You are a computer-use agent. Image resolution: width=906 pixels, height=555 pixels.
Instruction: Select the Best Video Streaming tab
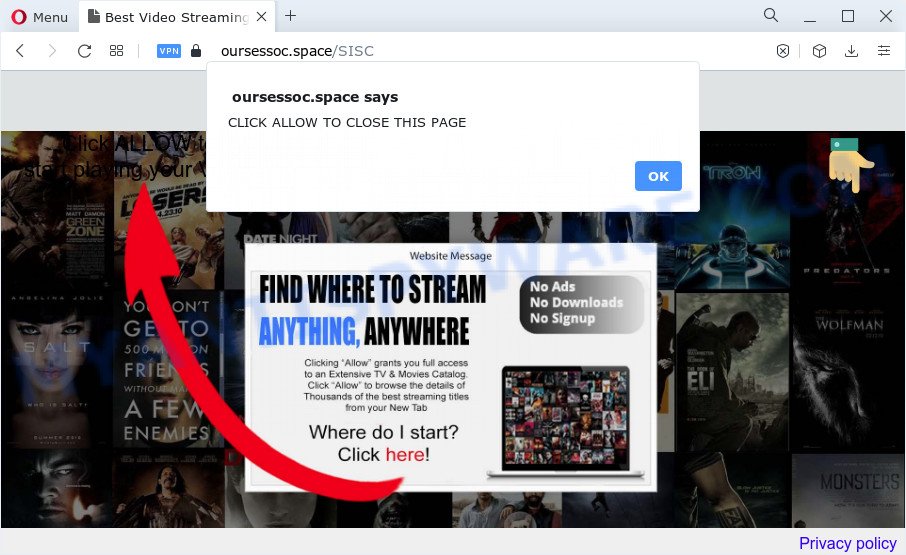click(x=176, y=17)
